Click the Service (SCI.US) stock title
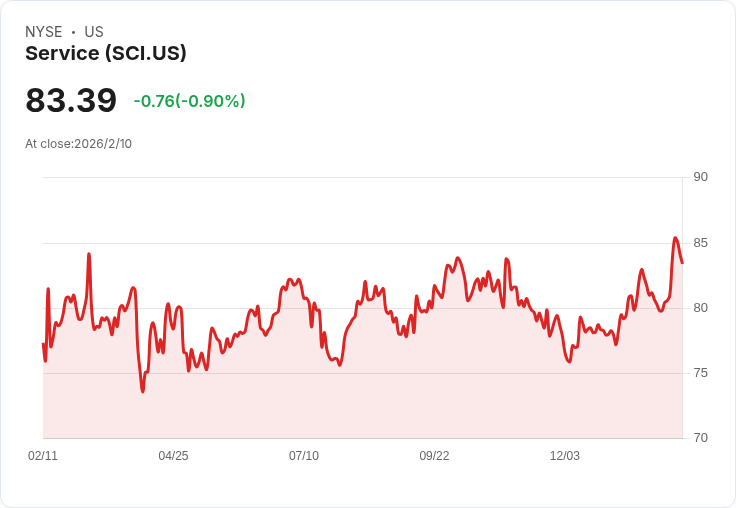Screen dimensions: 736x508 106,54
